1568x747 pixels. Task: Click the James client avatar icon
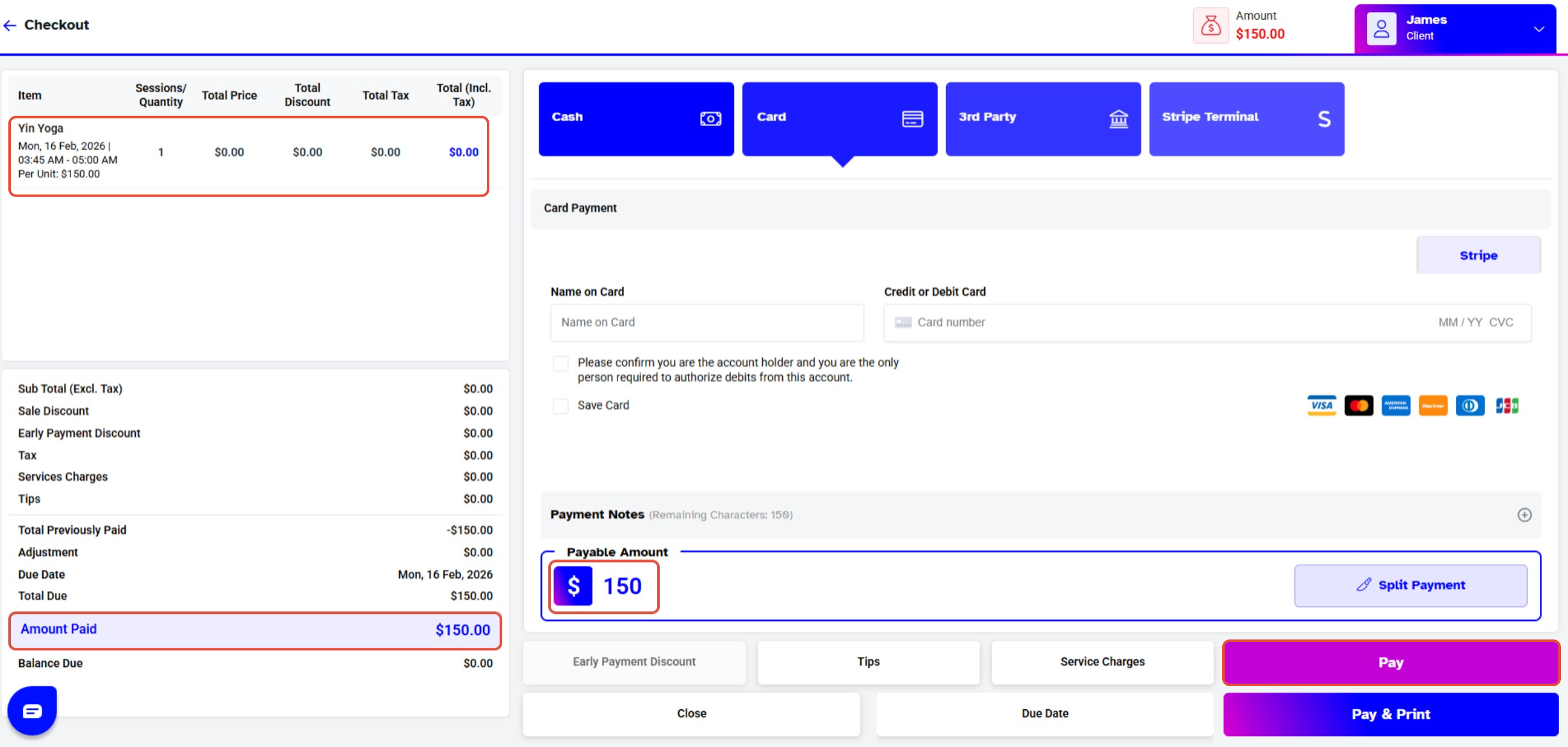pyautogui.click(x=1381, y=29)
